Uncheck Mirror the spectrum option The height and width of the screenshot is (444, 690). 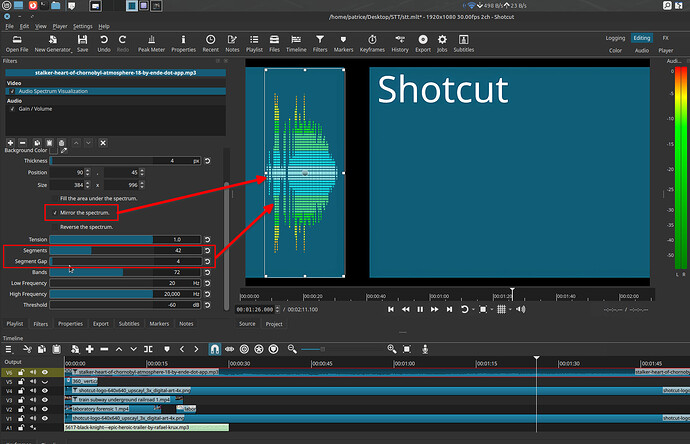click(x=55, y=213)
